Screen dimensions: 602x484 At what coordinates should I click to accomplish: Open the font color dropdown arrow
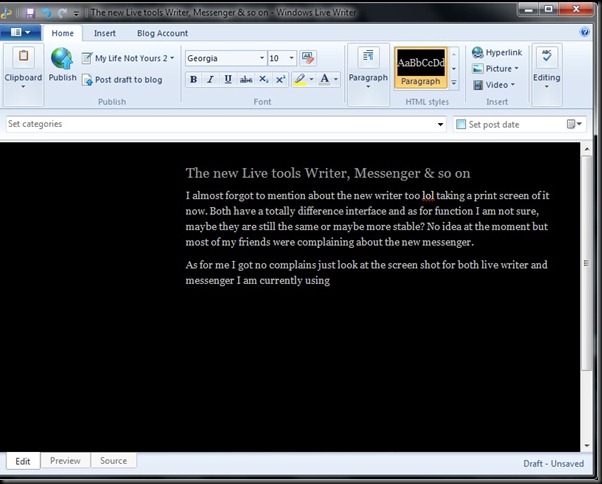(x=336, y=79)
